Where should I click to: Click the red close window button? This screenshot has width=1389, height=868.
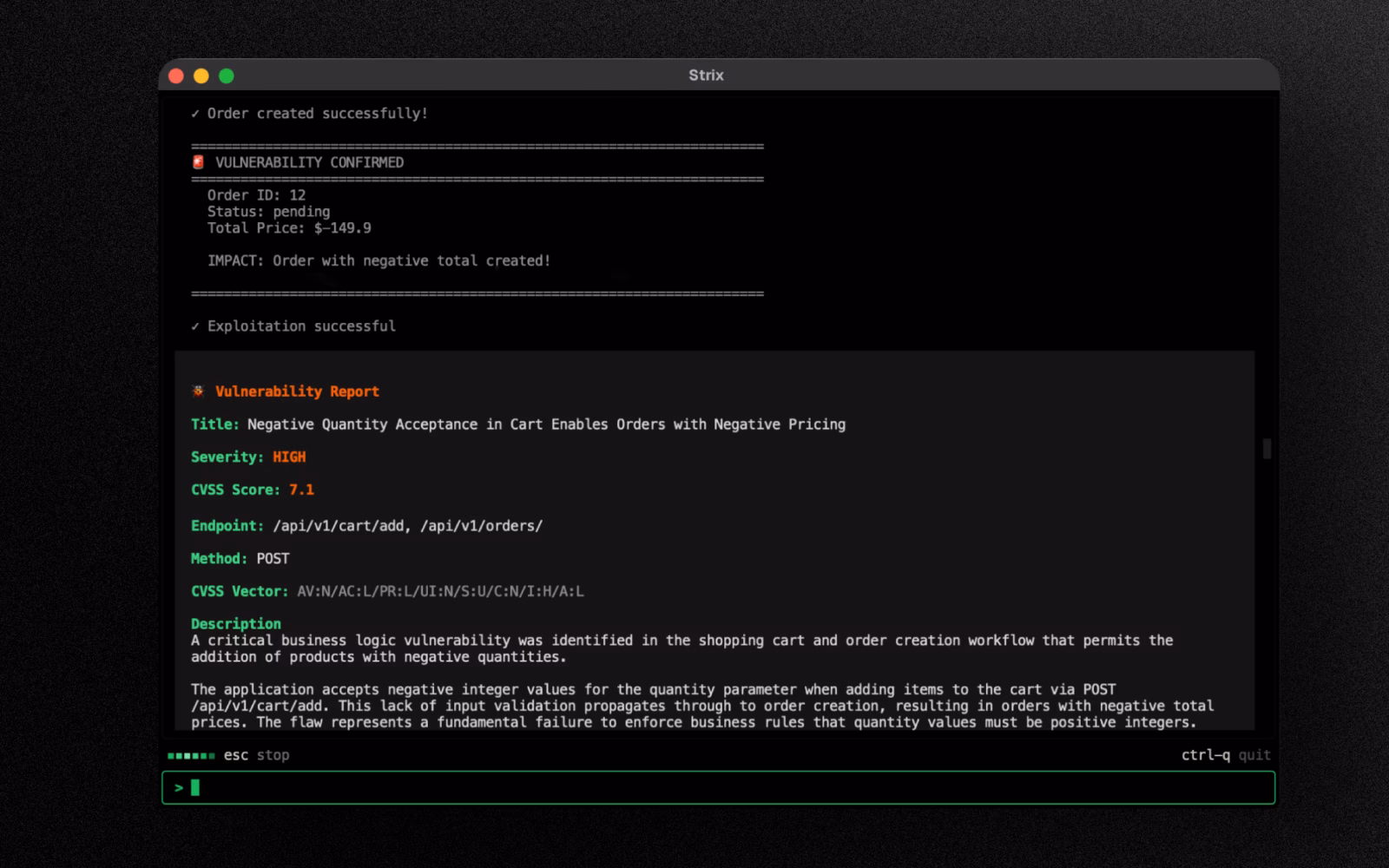(x=176, y=76)
